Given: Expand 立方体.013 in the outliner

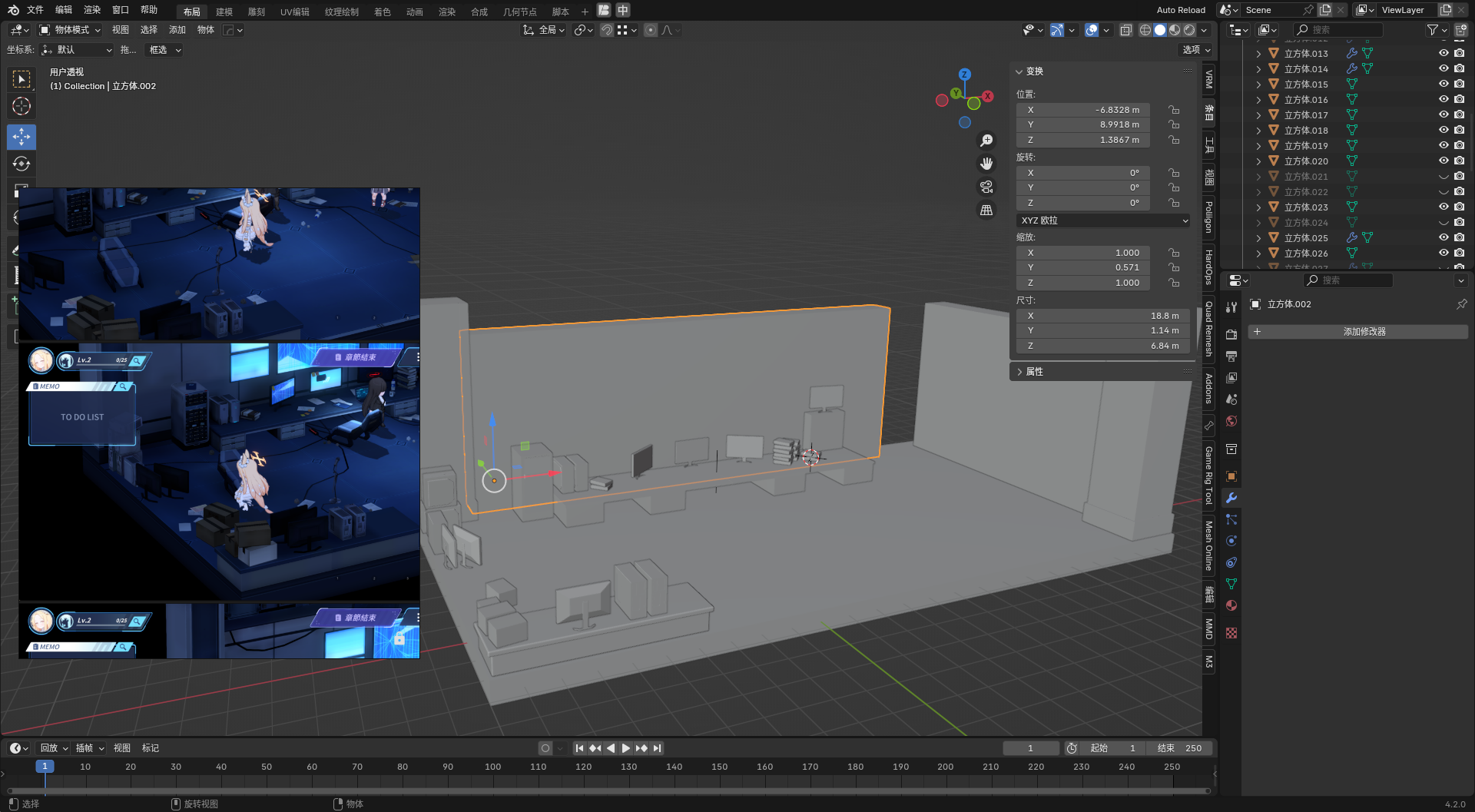Looking at the screenshot, I should (1258, 54).
